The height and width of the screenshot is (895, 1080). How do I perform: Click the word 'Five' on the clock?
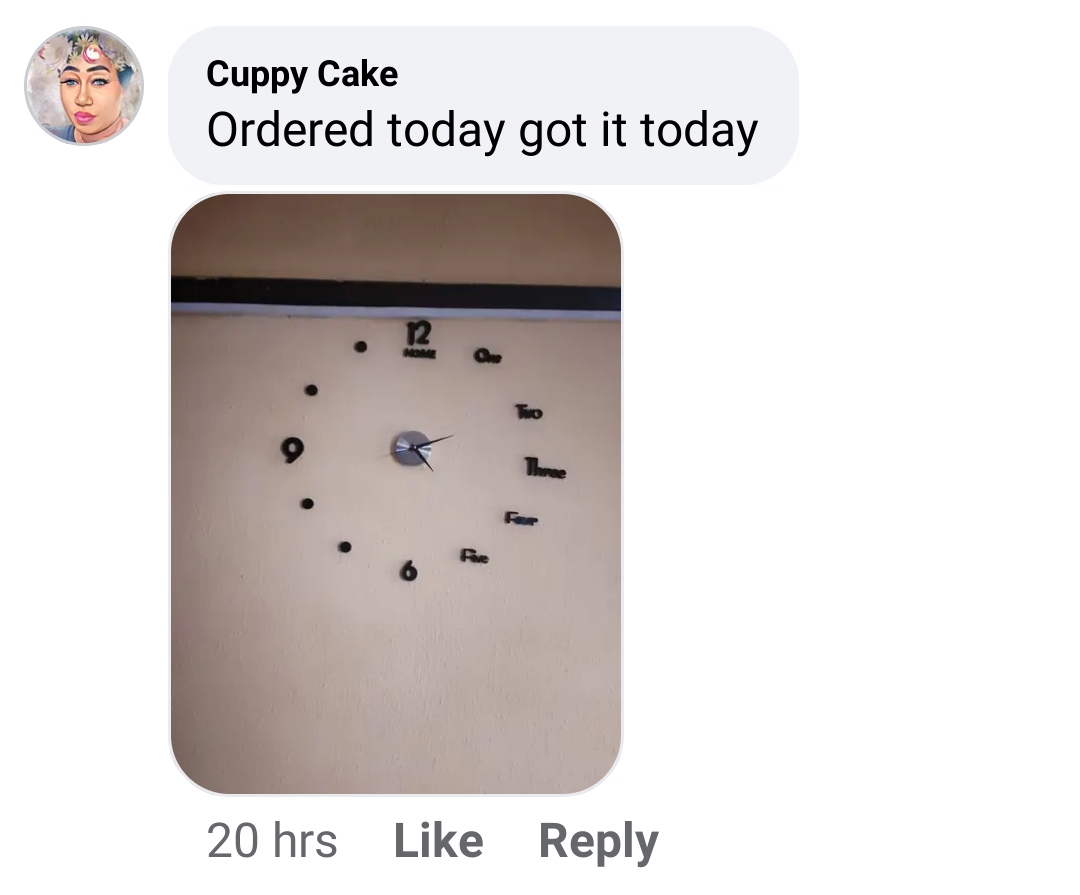click(475, 555)
